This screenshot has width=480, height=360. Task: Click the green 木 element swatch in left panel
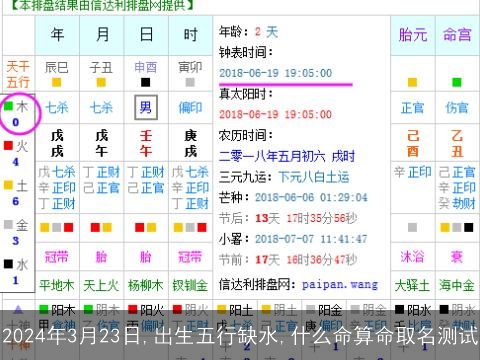click(8, 106)
